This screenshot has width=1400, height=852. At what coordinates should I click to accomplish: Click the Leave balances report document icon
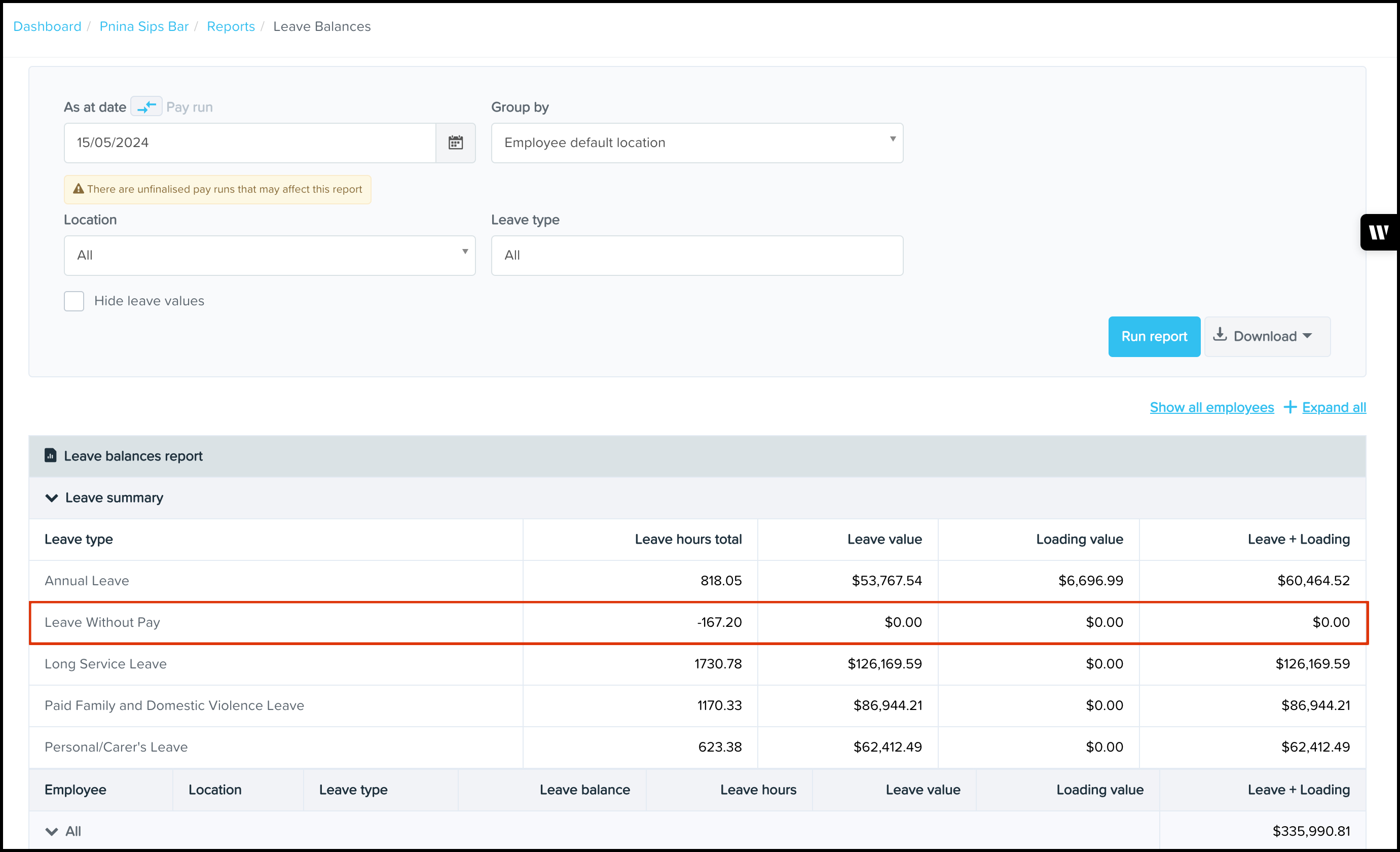(x=51, y=455)
